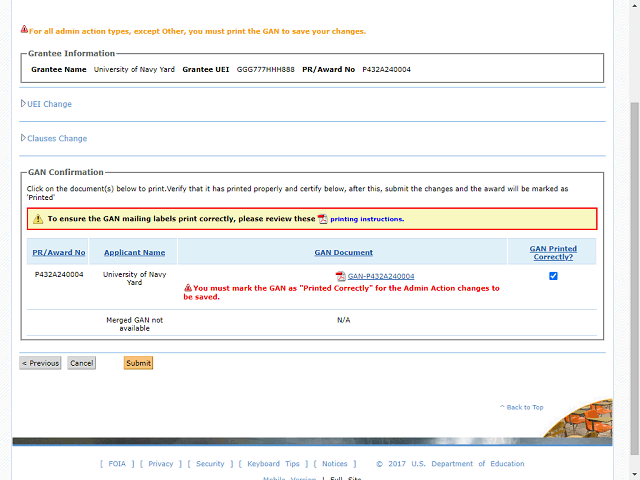Open the Keyboard Tips footer link
Viewport: 640px width, 480px height.
pyautogui.click(x=273, y=464)
